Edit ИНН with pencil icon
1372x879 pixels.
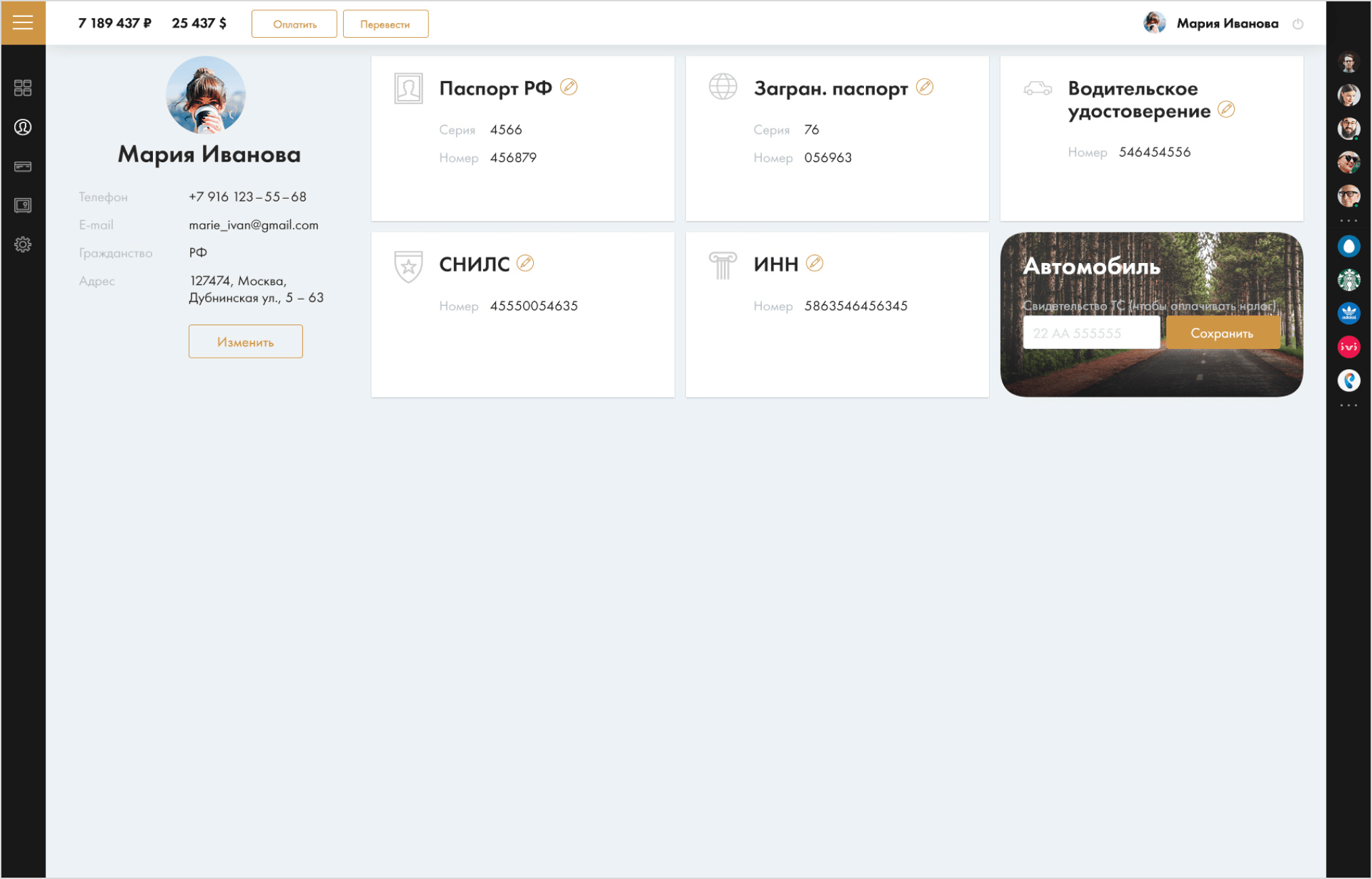(x=815, y=263)
